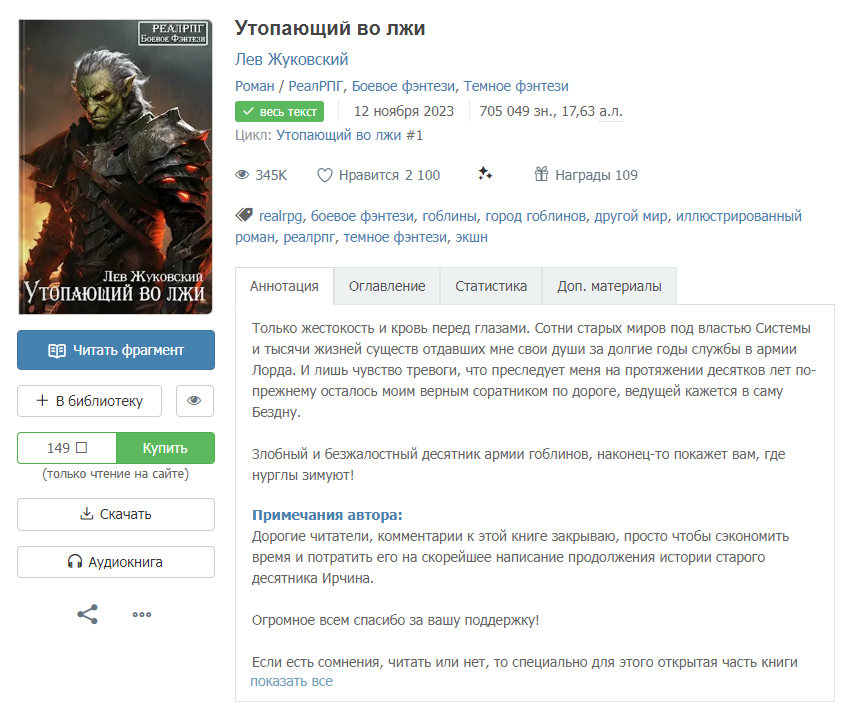The width and height of the screenshot is (845, 706).
Task: Click the Скачать download button
Action: [x=116, y=514]
